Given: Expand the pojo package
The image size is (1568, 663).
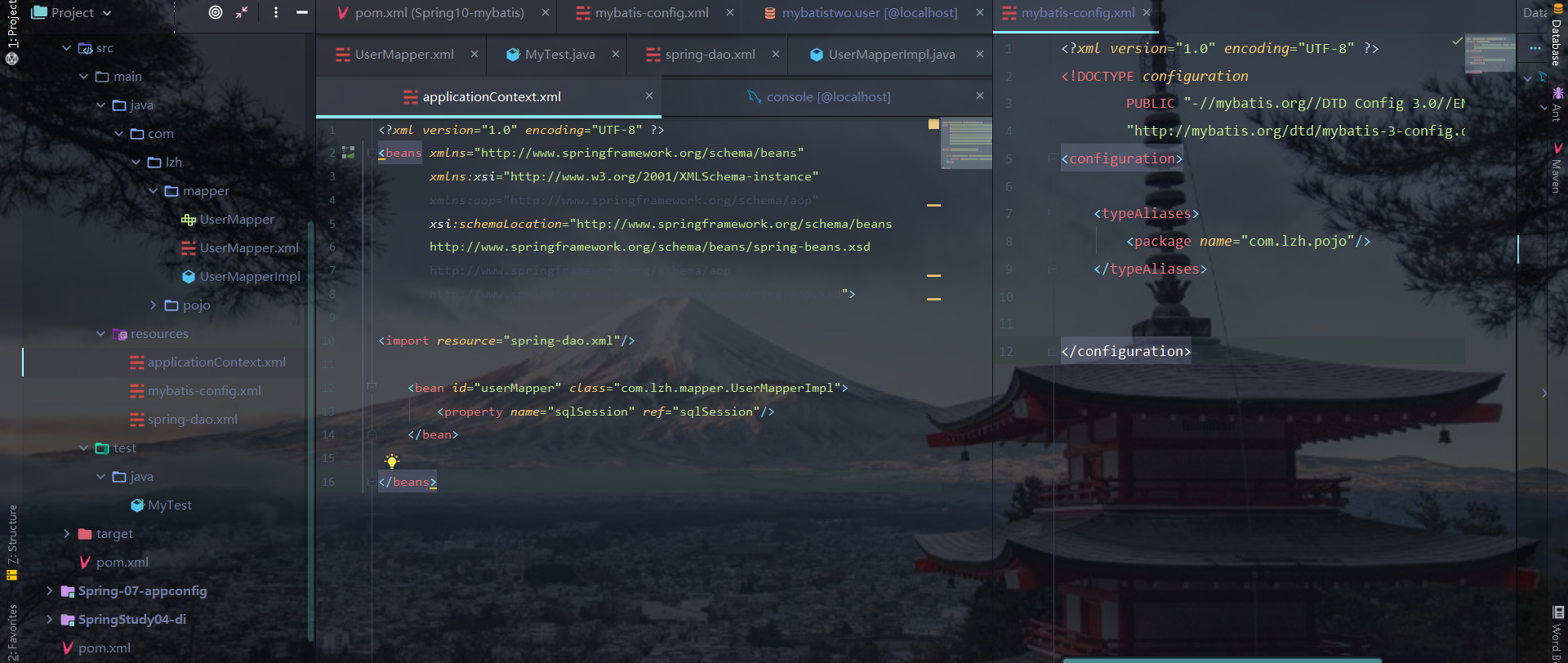Looking at the screenshot, I should (153, 305).
